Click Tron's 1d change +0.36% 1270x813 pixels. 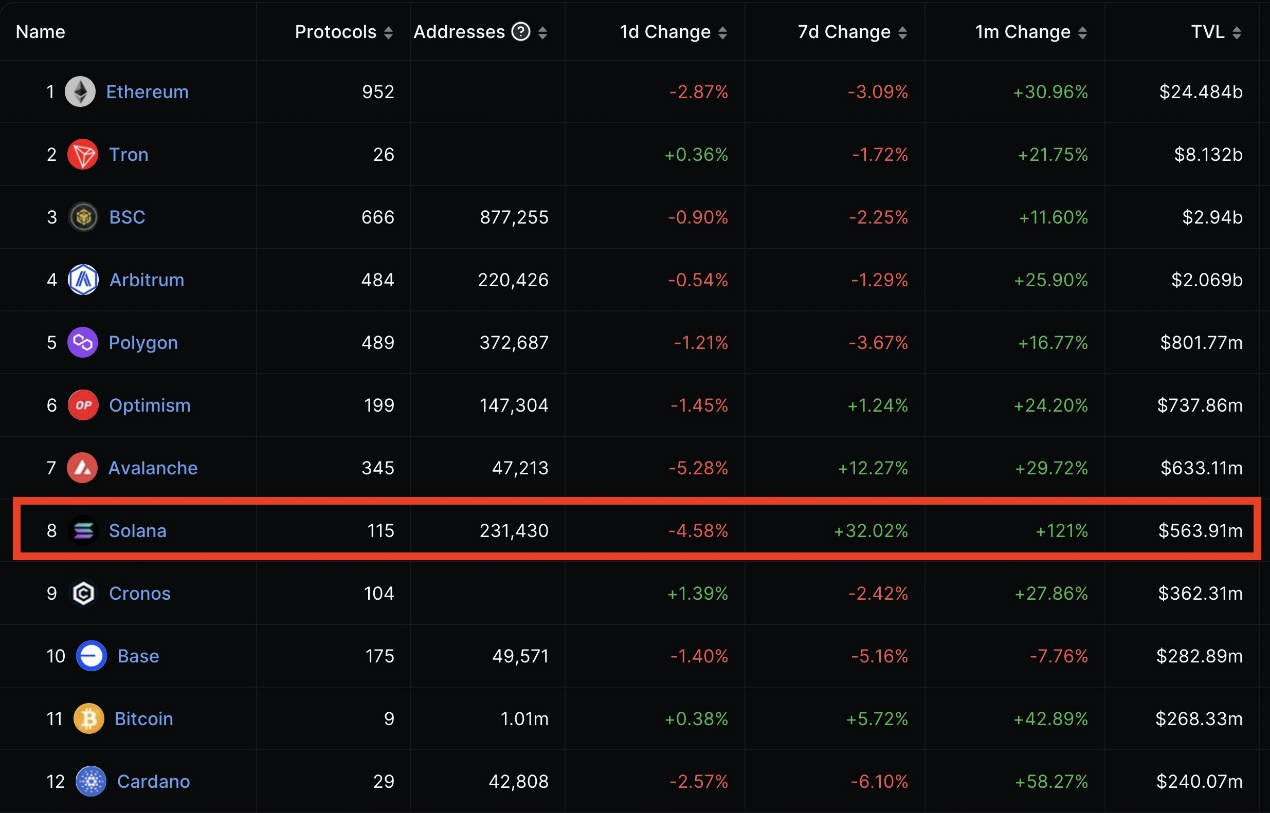[696, 155]
